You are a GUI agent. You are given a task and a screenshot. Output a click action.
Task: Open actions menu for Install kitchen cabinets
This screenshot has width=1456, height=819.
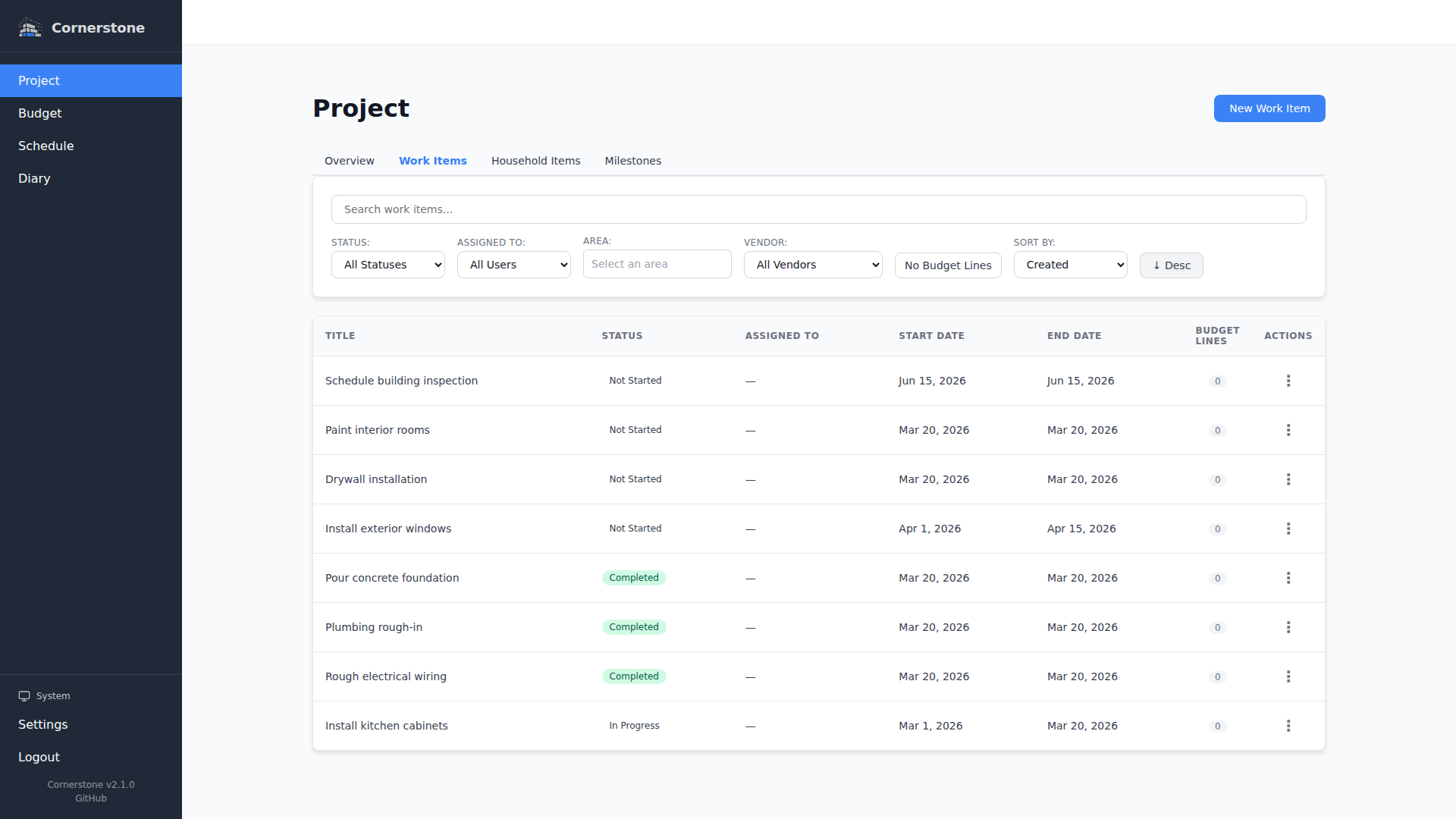pos(1288,726)
